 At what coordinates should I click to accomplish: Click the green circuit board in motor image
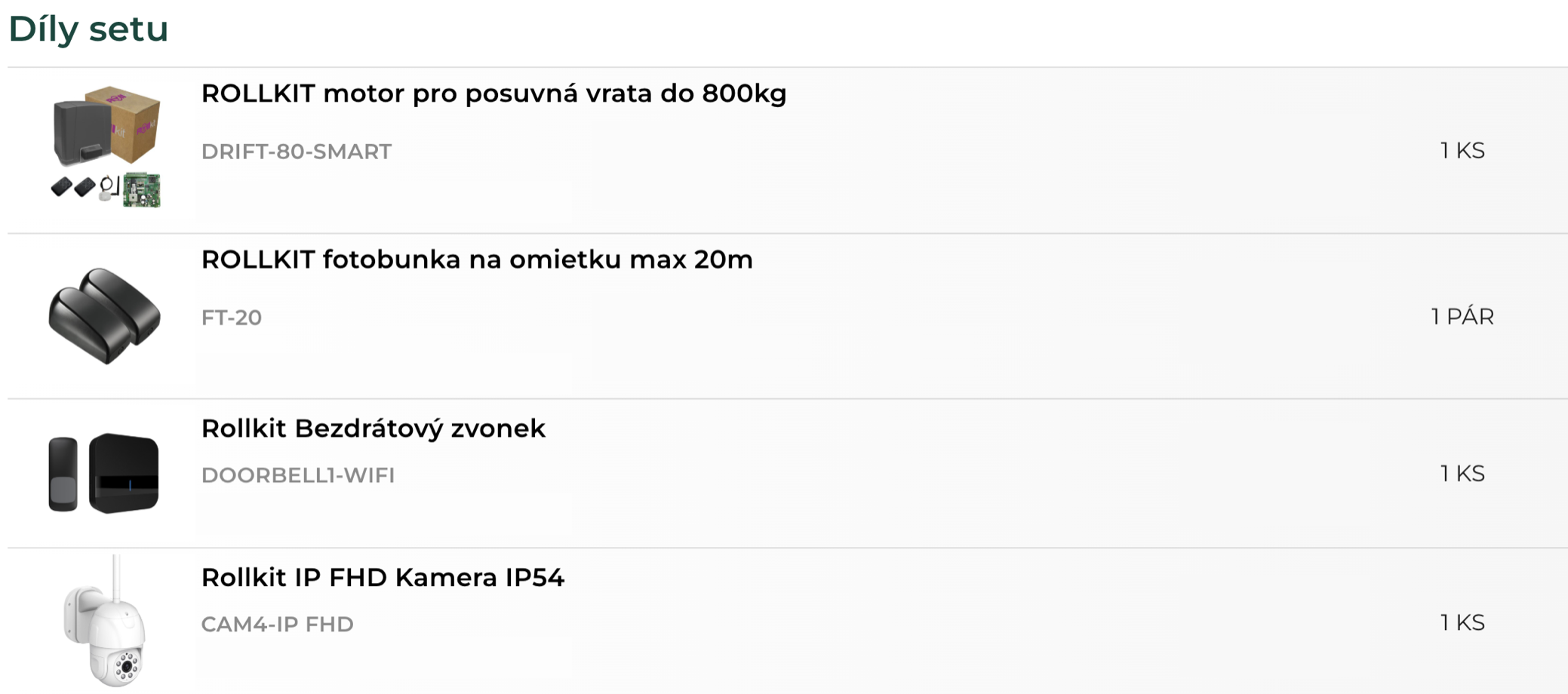click(142, 190)
